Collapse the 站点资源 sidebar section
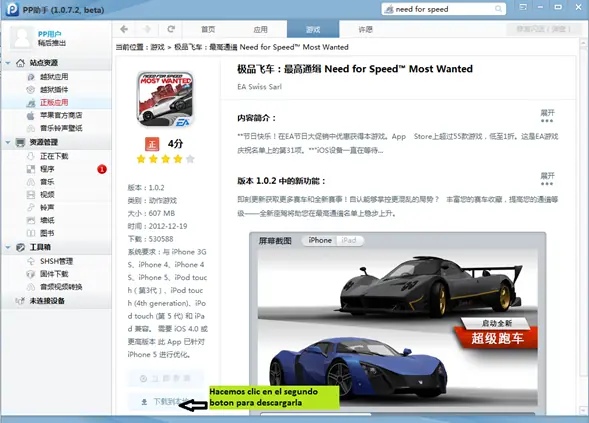The height and width of the screenshot is (423, 589). (8, 63)
